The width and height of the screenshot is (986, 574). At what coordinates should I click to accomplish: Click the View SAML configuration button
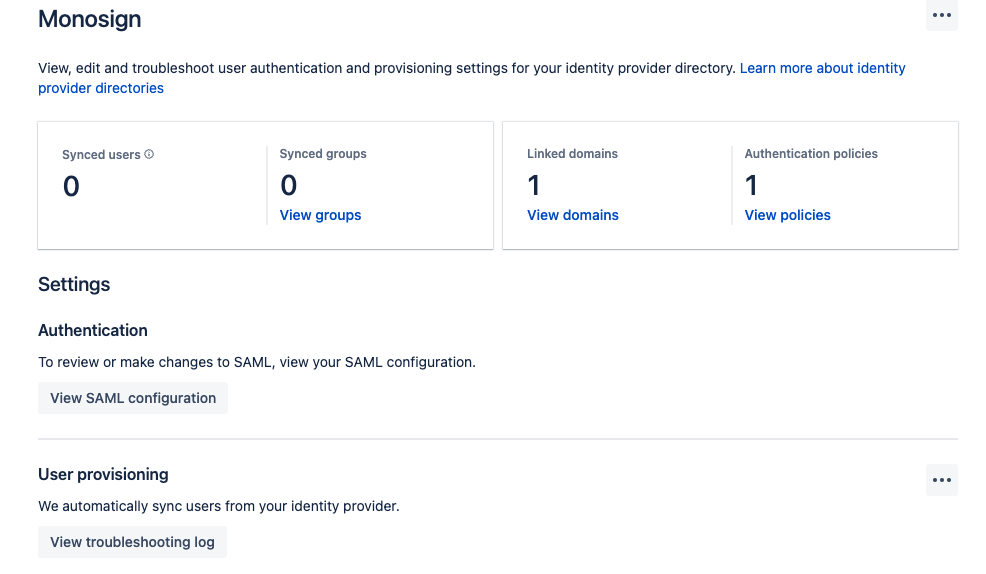click(133, 398)
